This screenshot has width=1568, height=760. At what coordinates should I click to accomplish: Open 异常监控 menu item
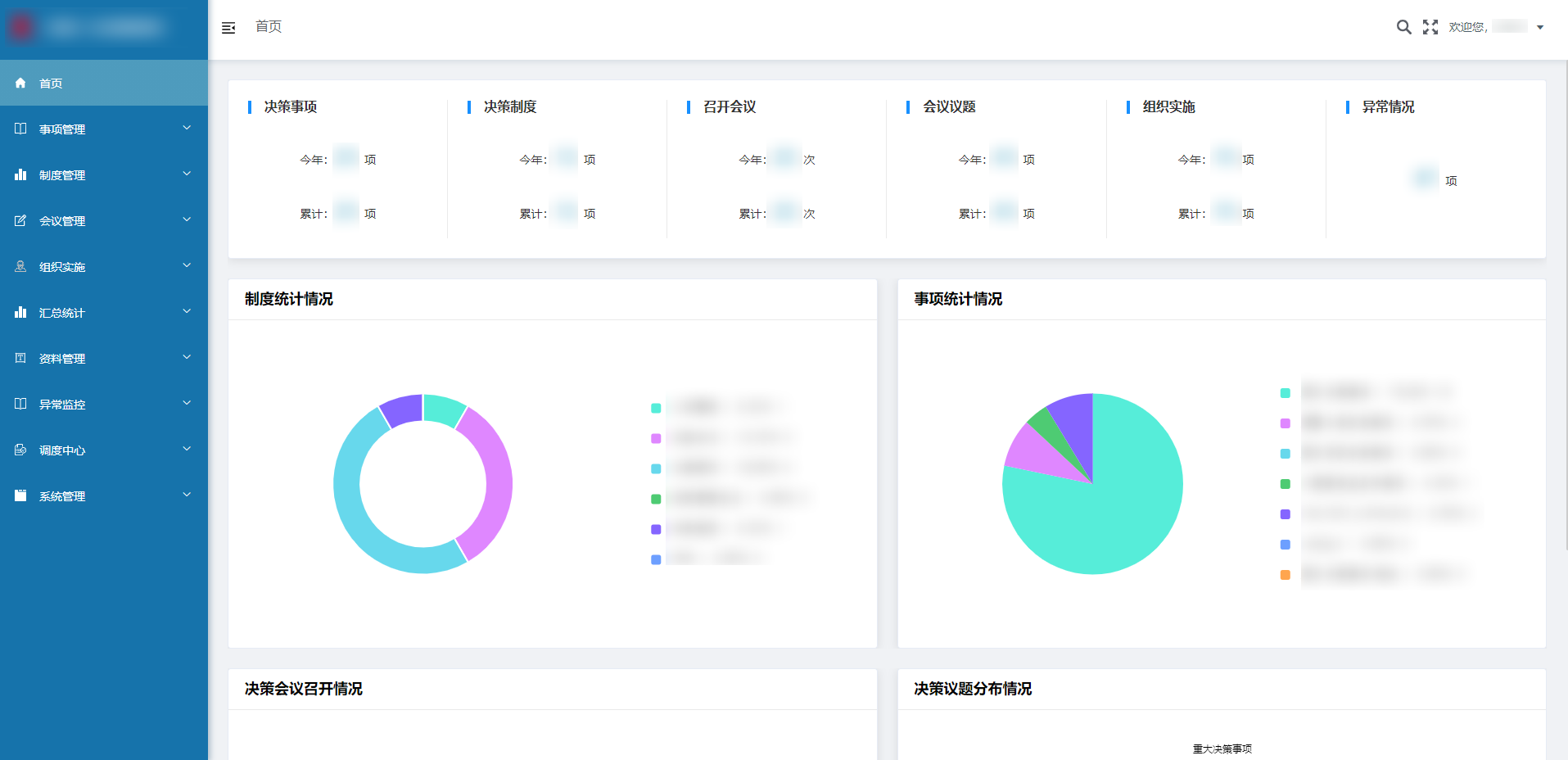pyautogui.click(x=104, y=404)
